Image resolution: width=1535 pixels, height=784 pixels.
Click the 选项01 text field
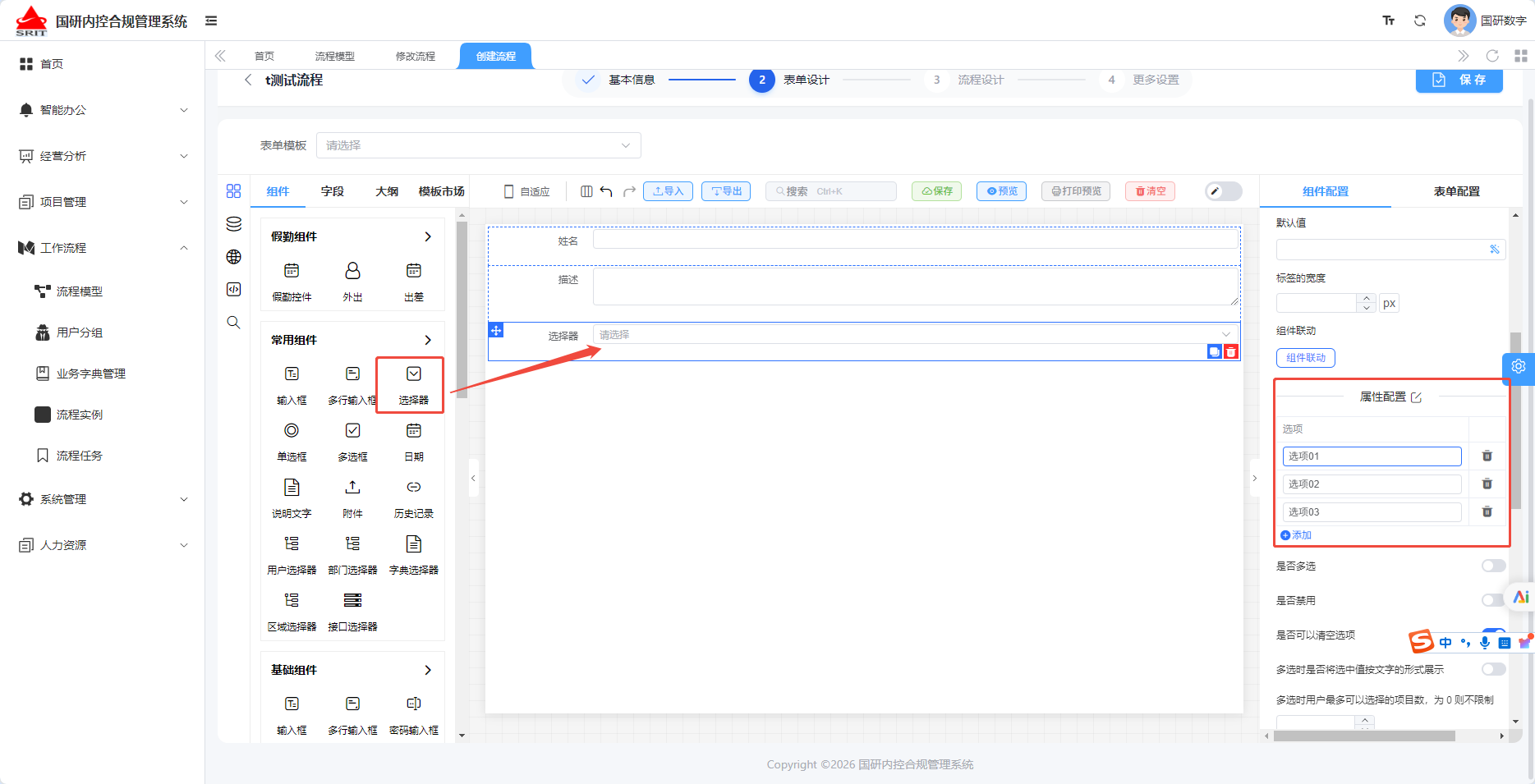[x=1372, y=456]
